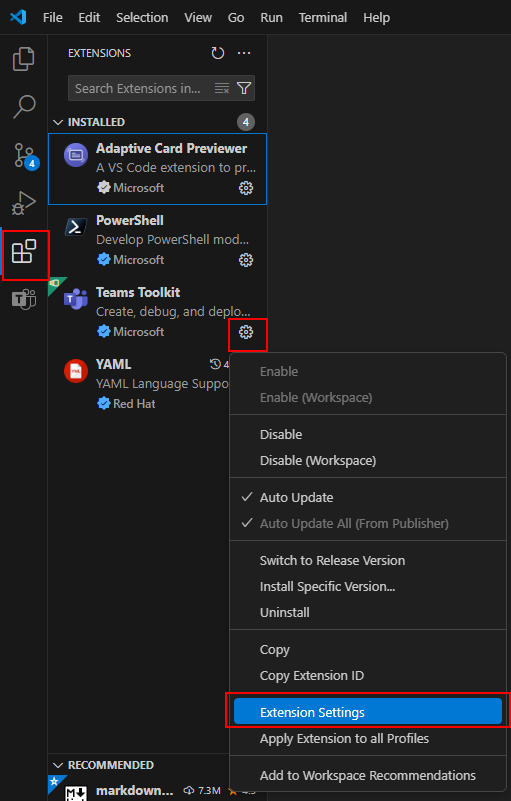Click Red Hat publisher name
This screenshot has height=801, width=511.
[x=134, y=404]
